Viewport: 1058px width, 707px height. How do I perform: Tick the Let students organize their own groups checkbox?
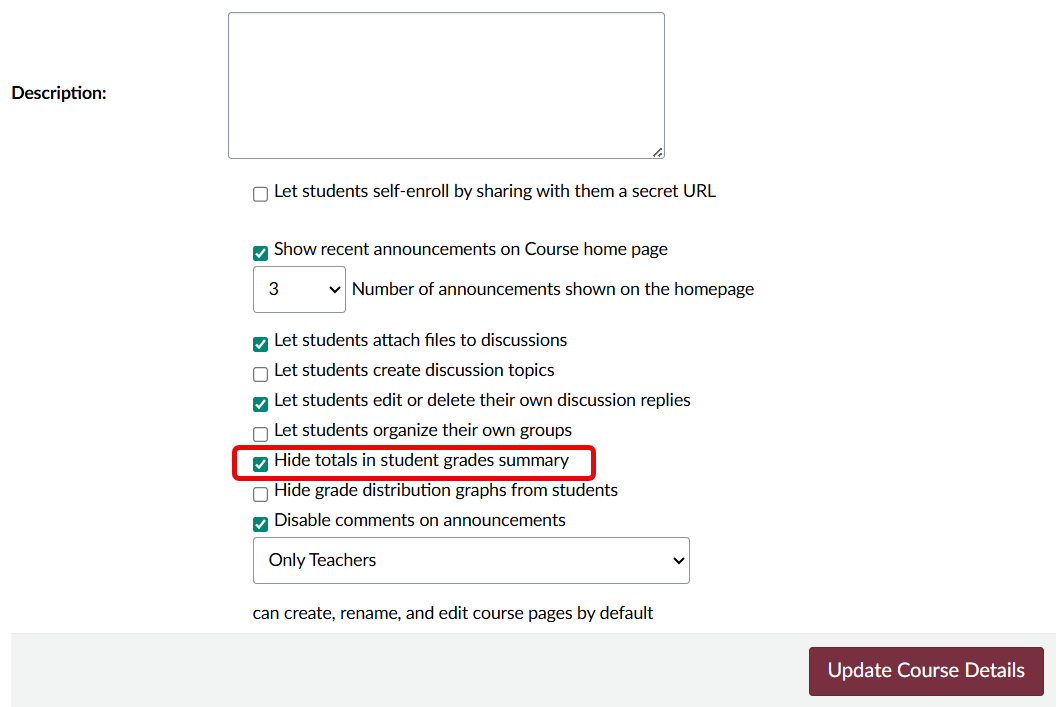tap(260, 434)
